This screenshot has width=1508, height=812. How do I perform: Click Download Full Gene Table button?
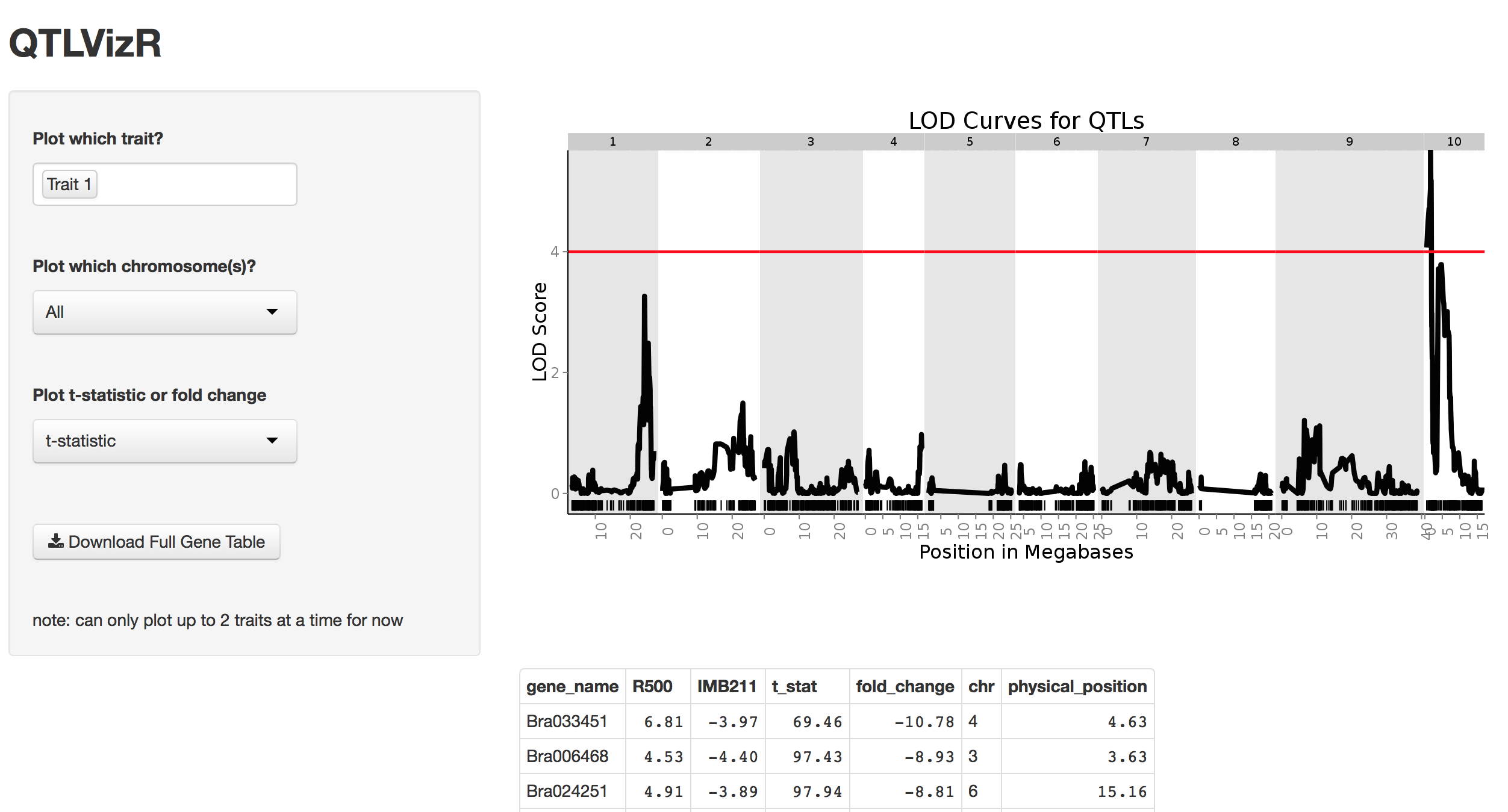pos(157,542)
